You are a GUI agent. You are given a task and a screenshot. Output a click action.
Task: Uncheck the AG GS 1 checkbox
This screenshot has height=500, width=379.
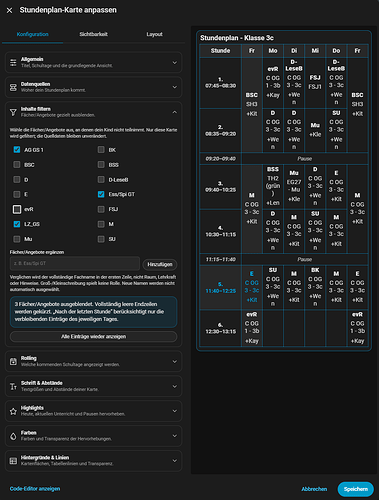[x=17, y=150]
